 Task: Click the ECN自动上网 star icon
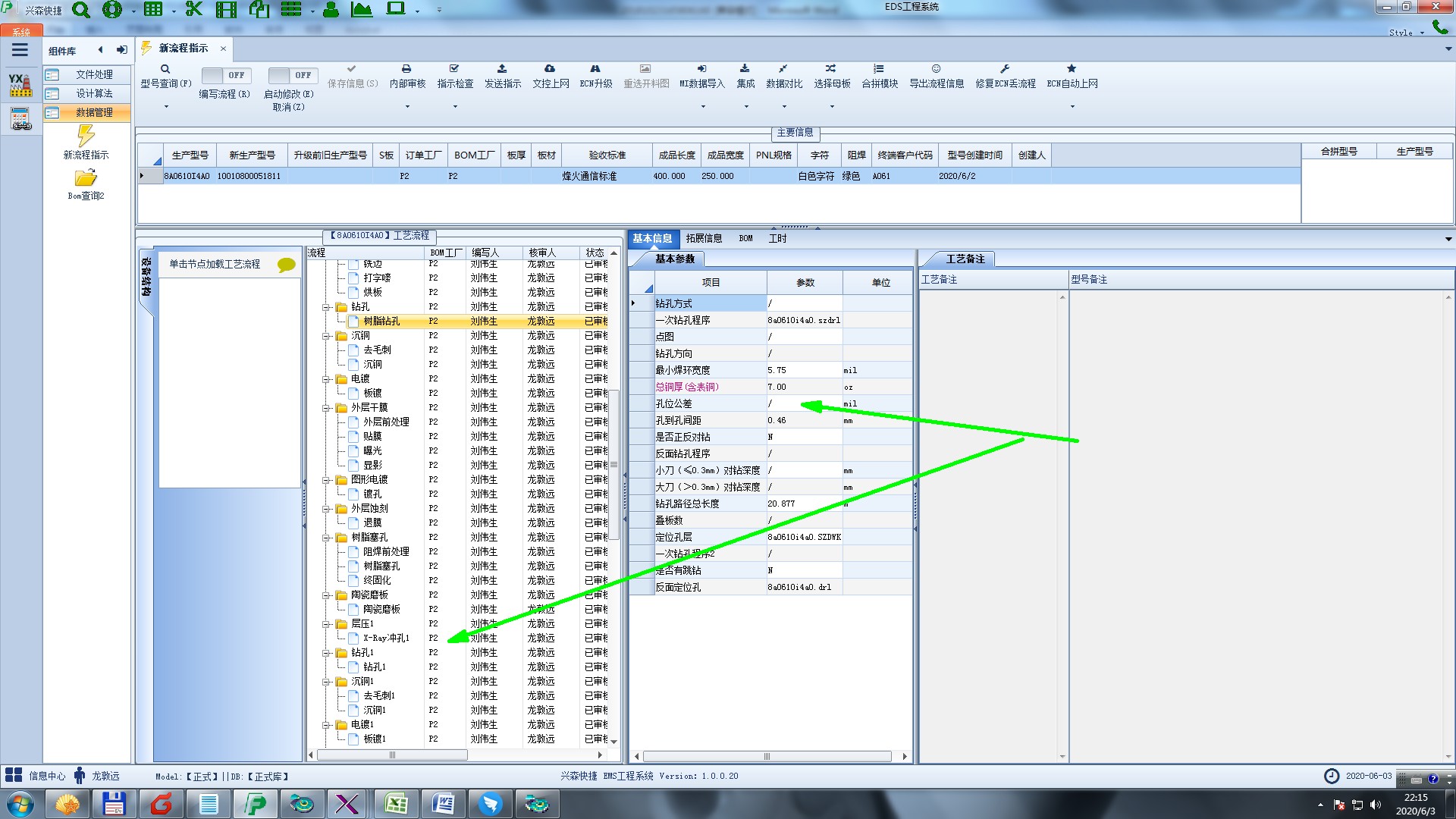1072,69
